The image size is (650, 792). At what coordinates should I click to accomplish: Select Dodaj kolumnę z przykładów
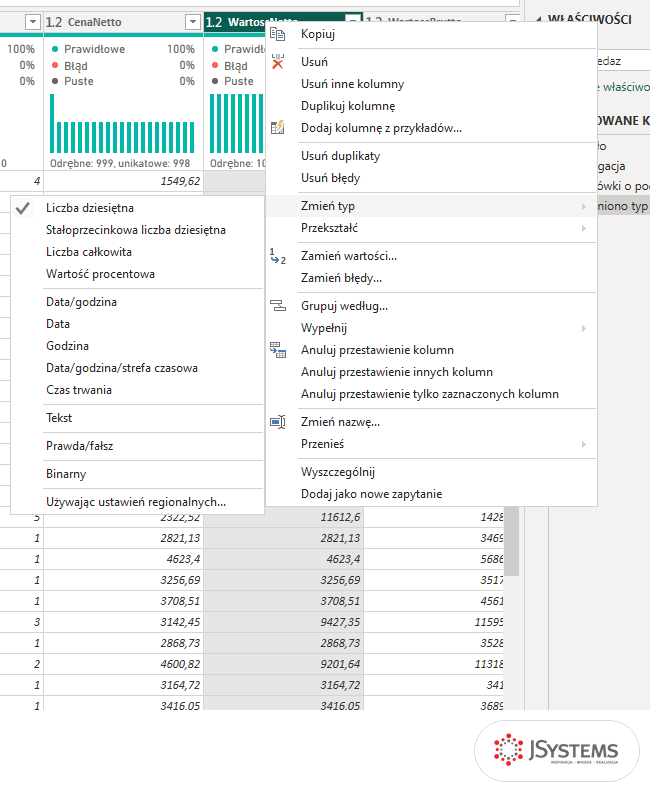[431, 128]
